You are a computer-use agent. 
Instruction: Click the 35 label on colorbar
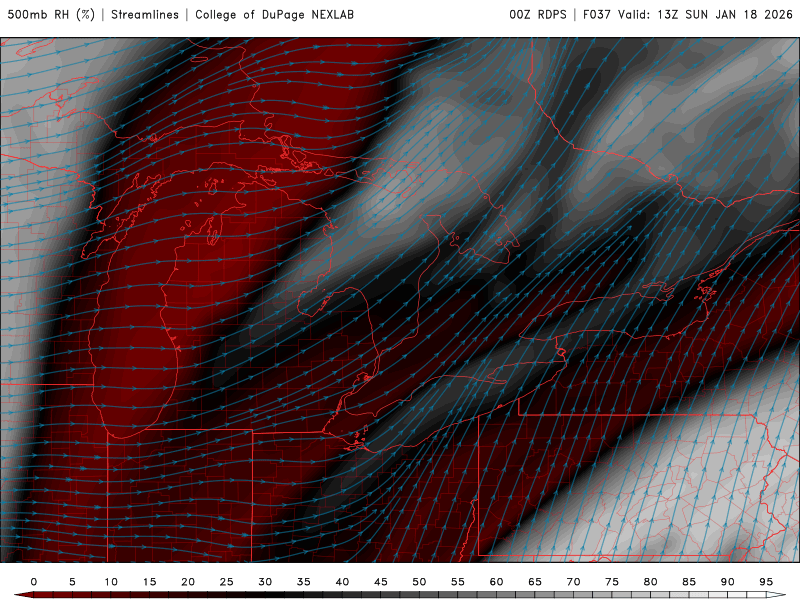(x=304, y=582)
